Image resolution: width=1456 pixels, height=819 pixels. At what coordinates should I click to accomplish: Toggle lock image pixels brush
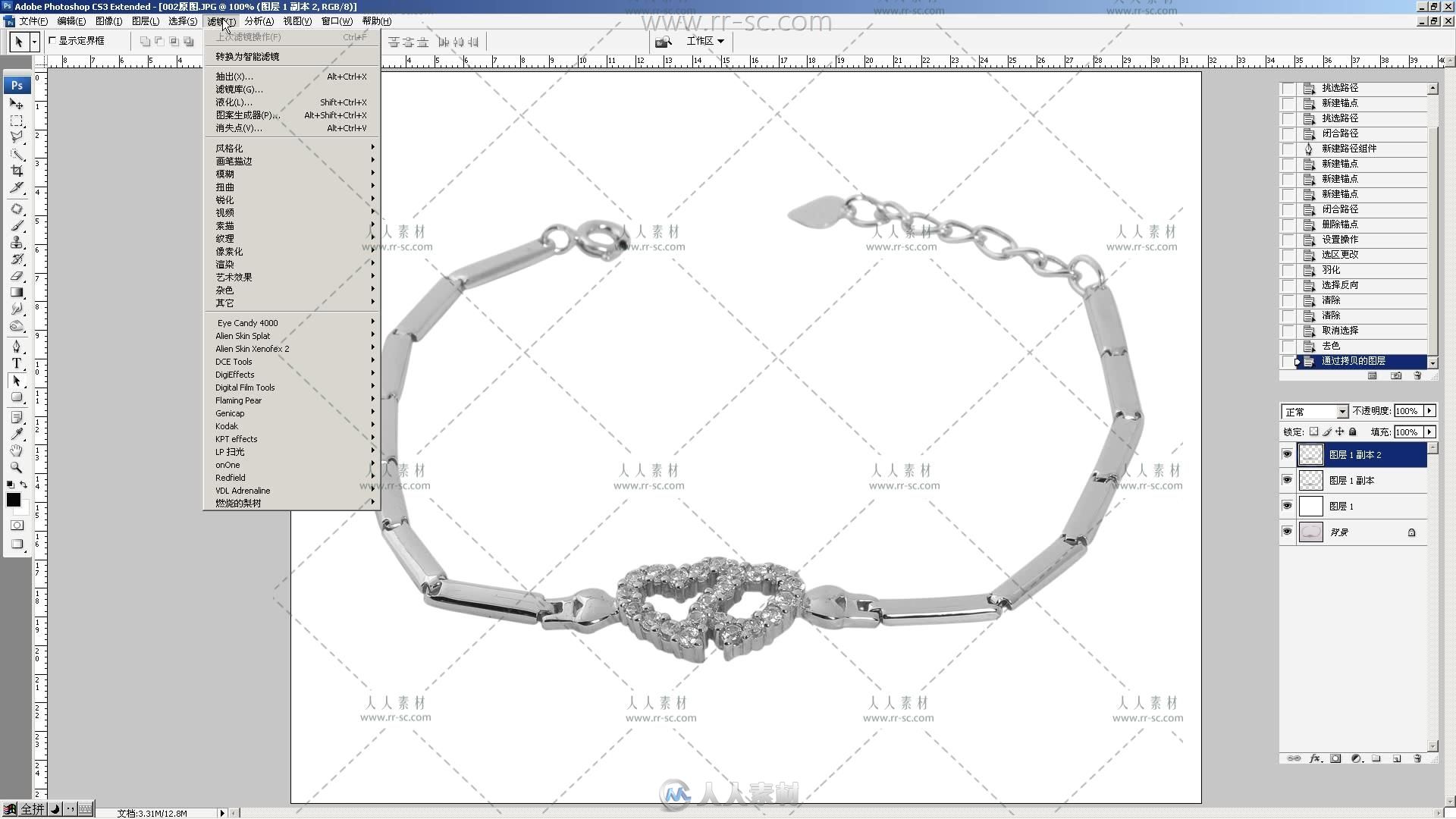pos(1326,431)
